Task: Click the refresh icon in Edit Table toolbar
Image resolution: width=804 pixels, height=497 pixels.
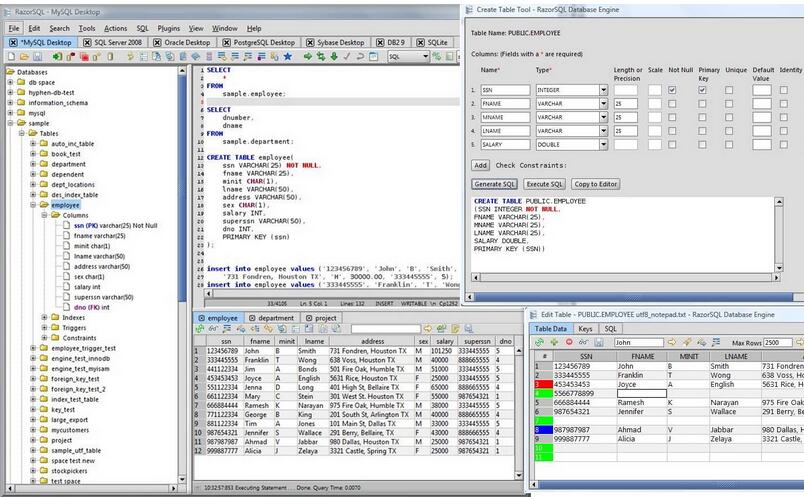Action: click(x=539, y=342)
